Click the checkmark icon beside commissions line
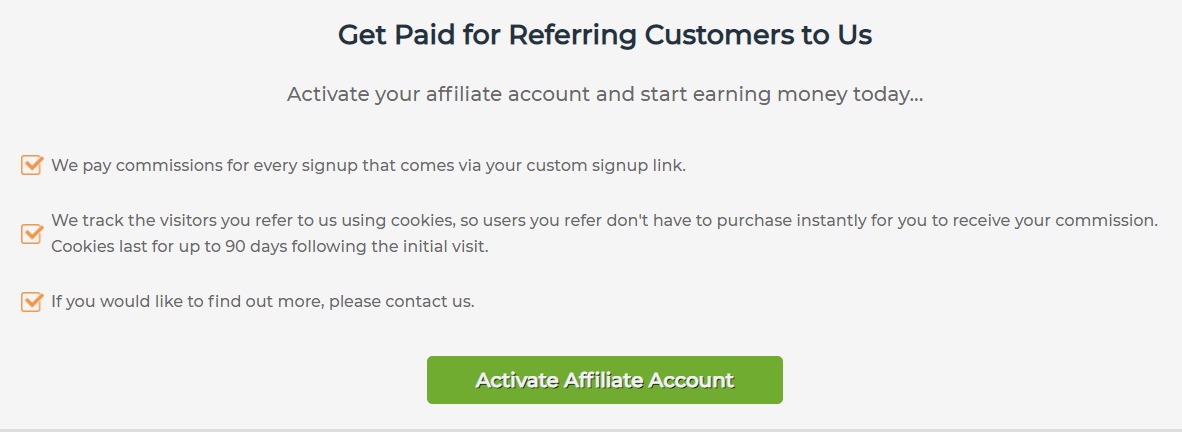 31,165
